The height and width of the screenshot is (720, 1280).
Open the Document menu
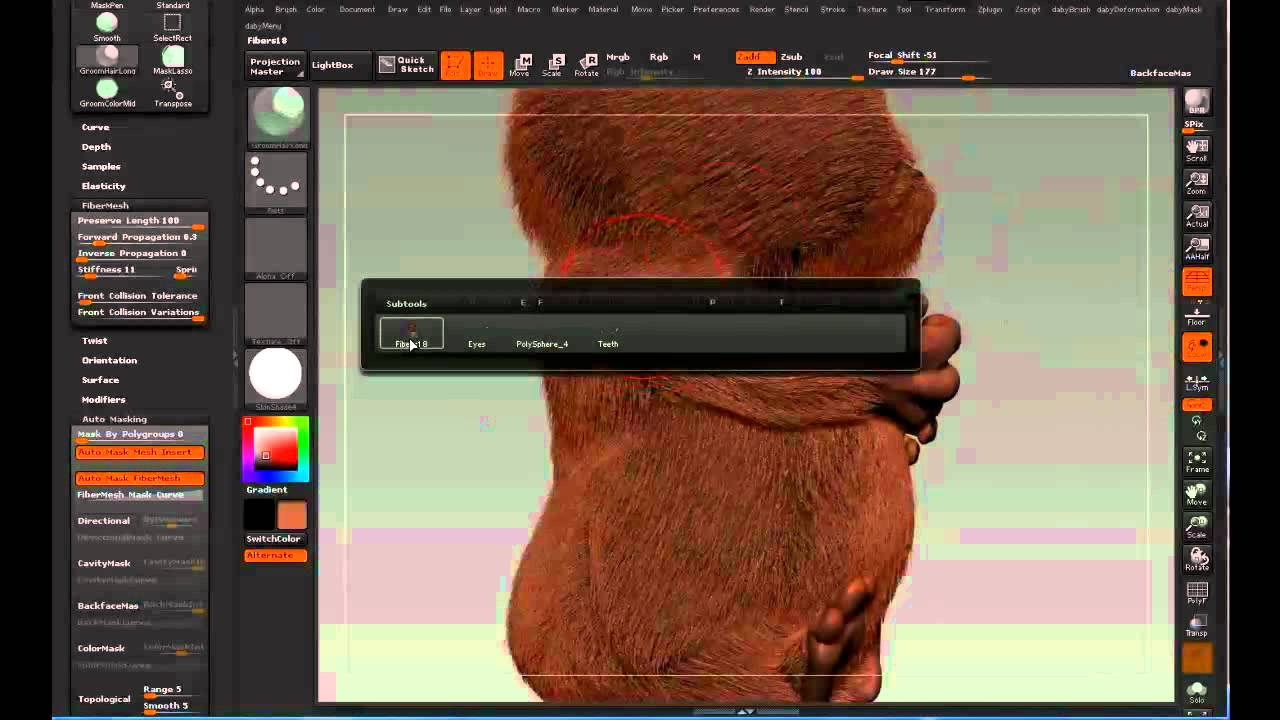click(x=357, y=9)
